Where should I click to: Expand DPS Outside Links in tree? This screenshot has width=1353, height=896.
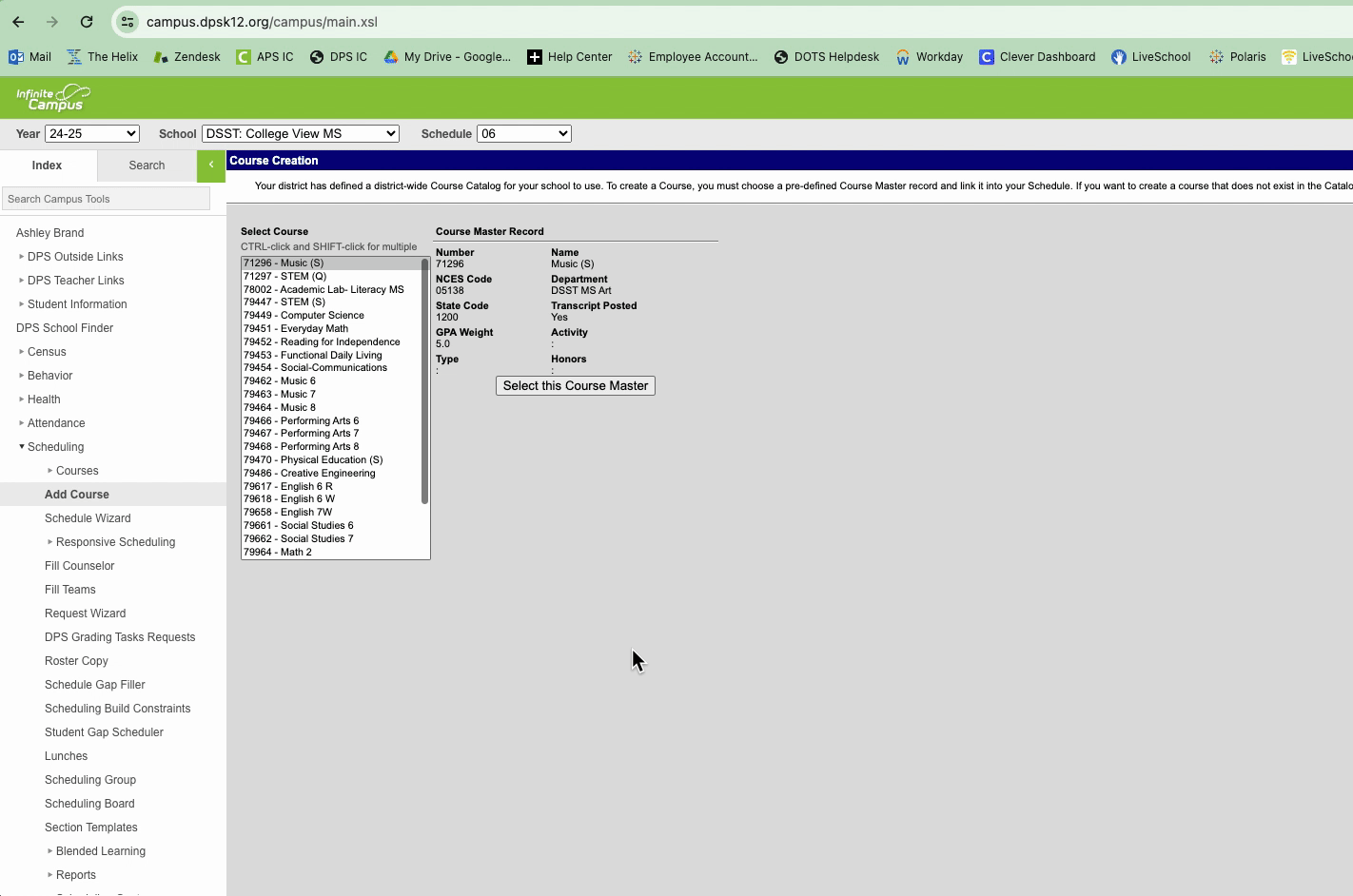22,257
